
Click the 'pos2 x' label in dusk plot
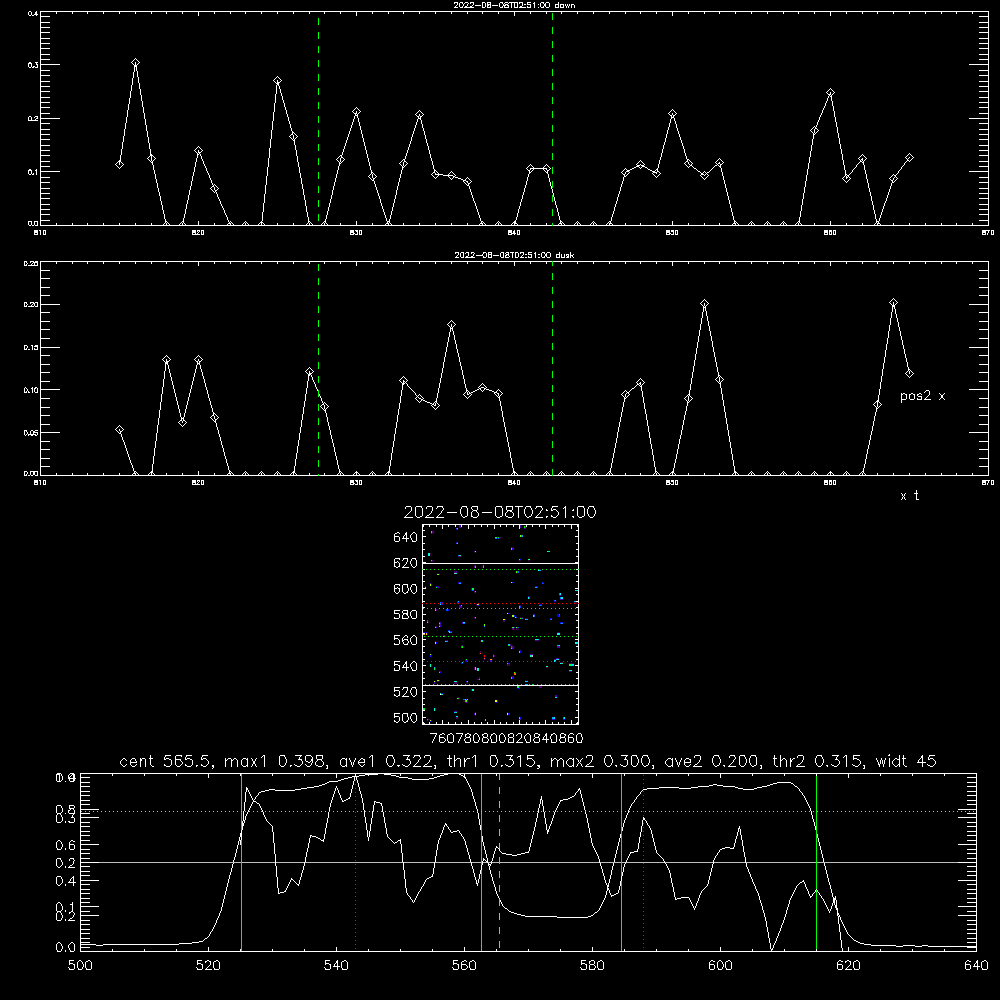click(922, 396)
